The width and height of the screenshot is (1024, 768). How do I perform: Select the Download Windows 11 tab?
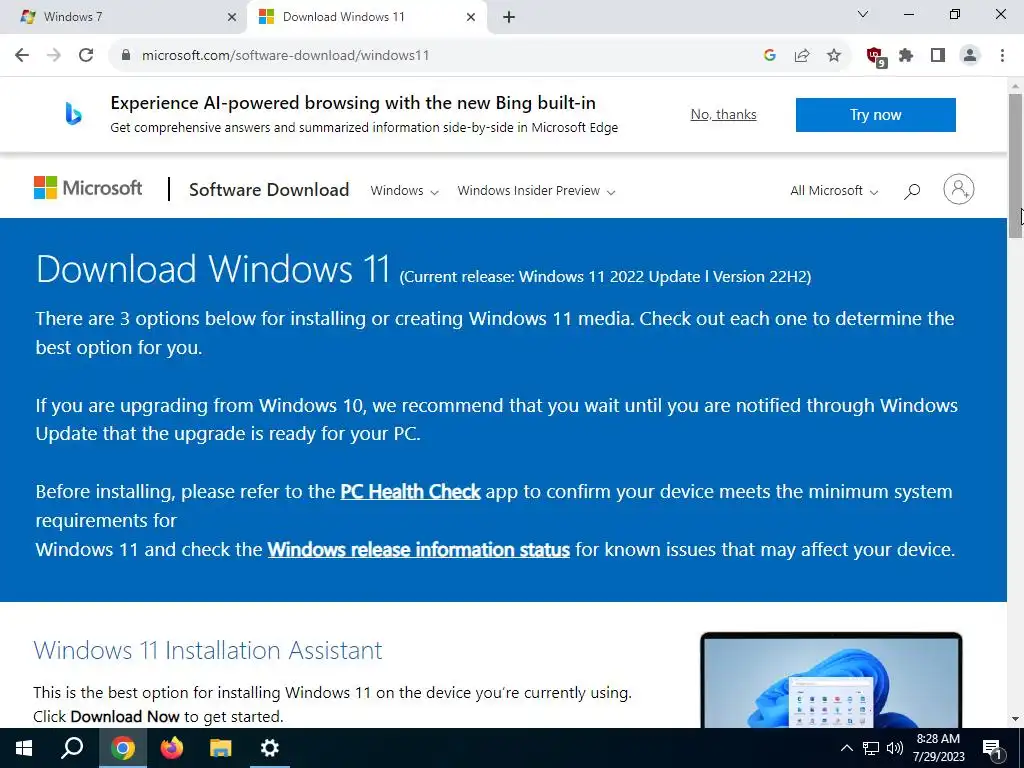coord(366,18)
